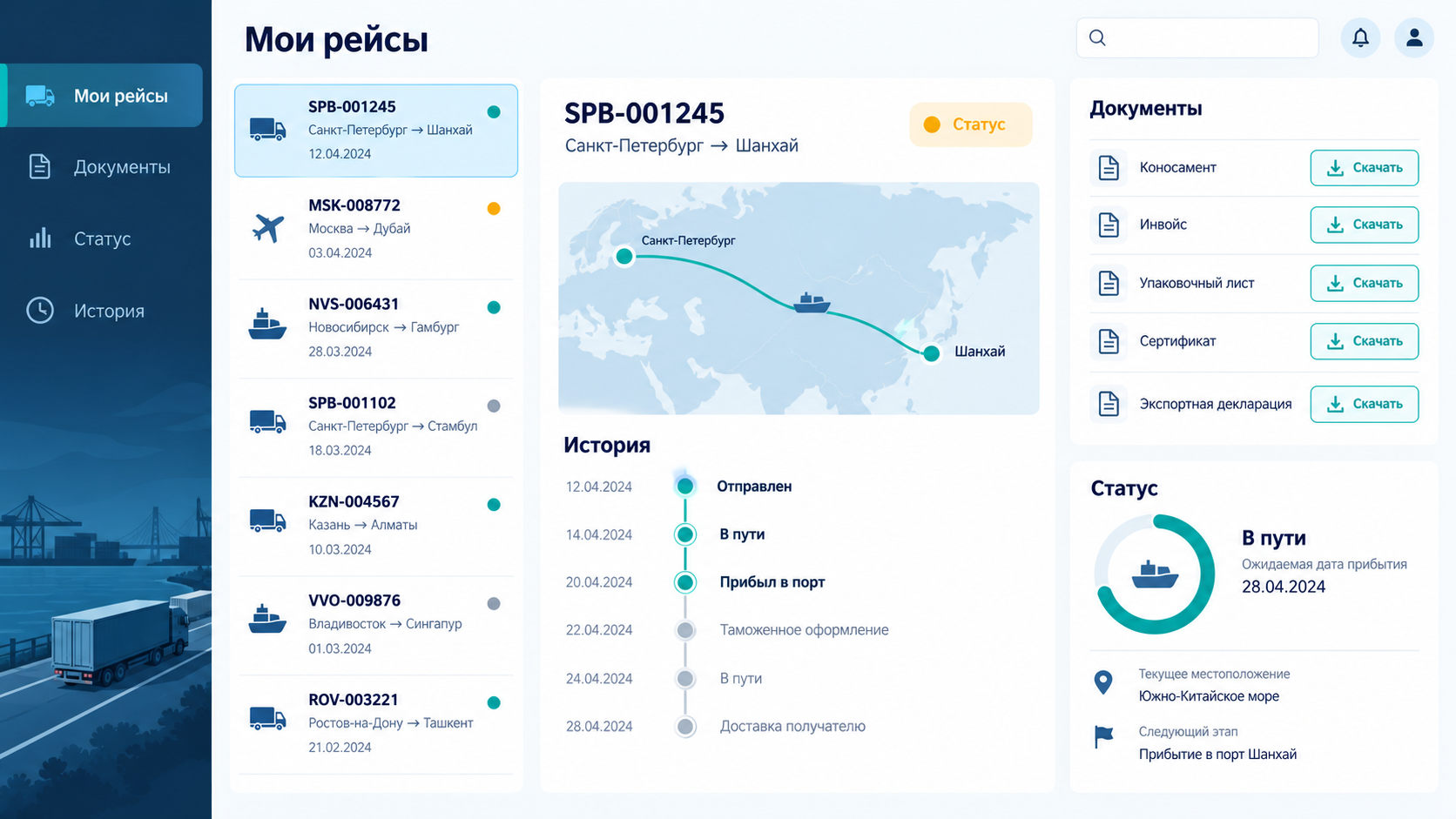Screen dimensions: 1456x819
Task: Download the Коносамент document
Action: (1365, 168)
